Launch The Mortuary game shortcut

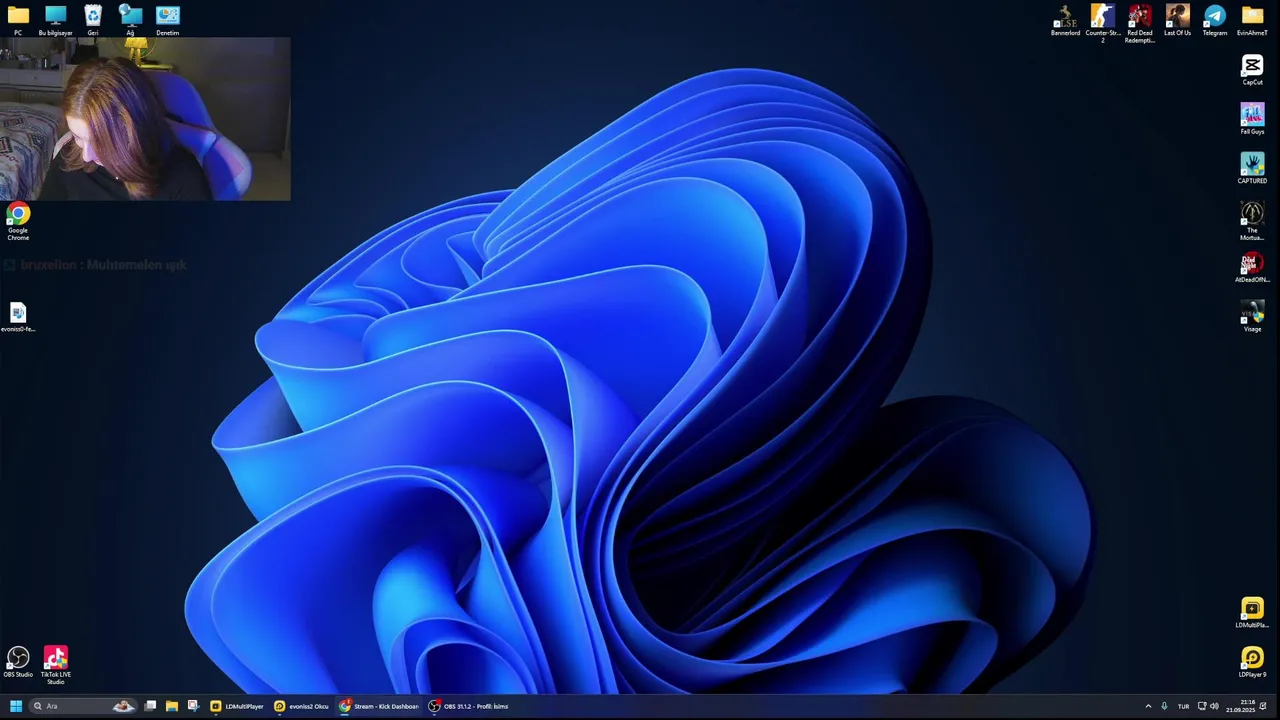coord(1252,221)
